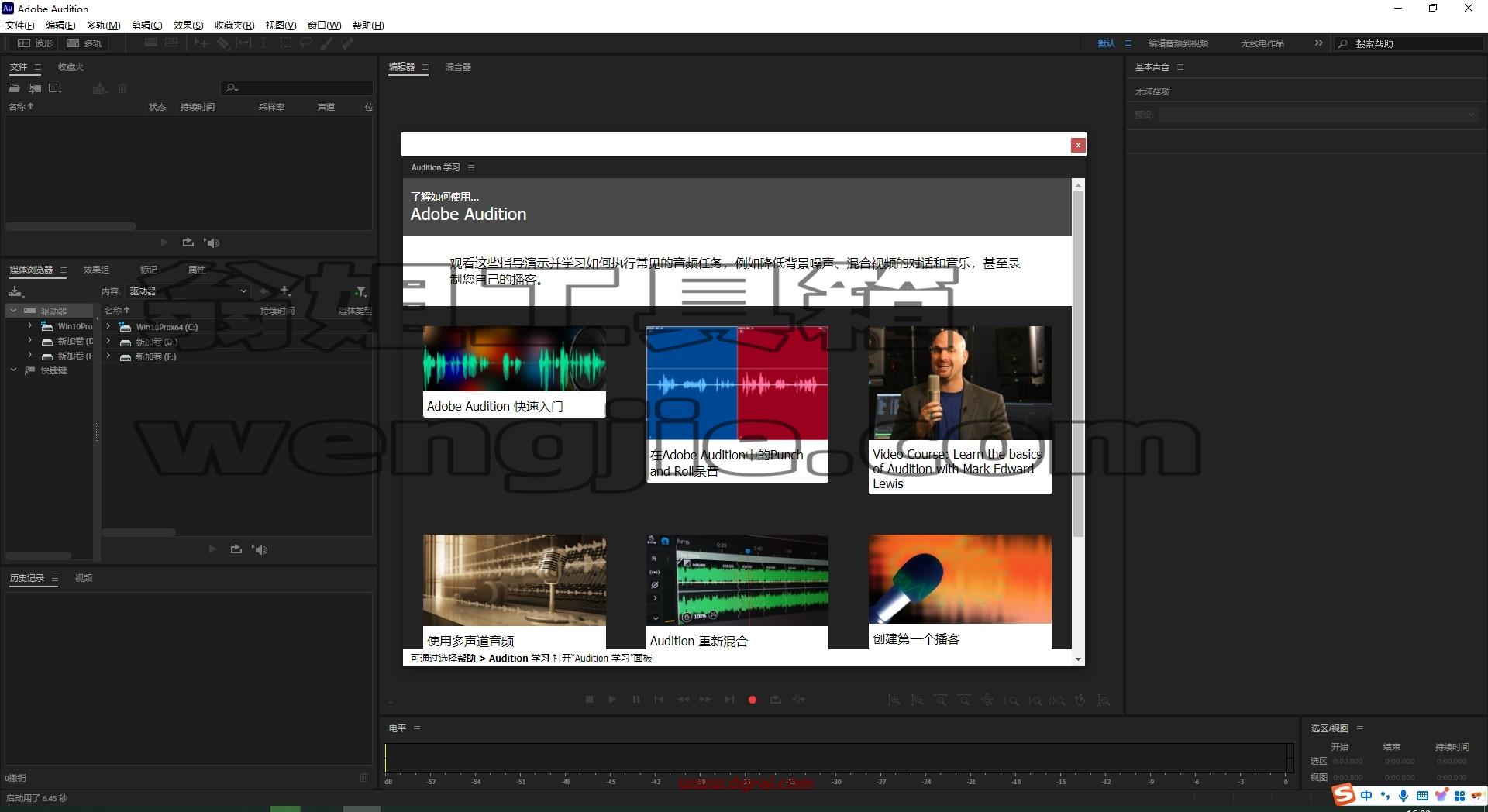Click the Import File icon in Files panel

[x=35, y=88]
